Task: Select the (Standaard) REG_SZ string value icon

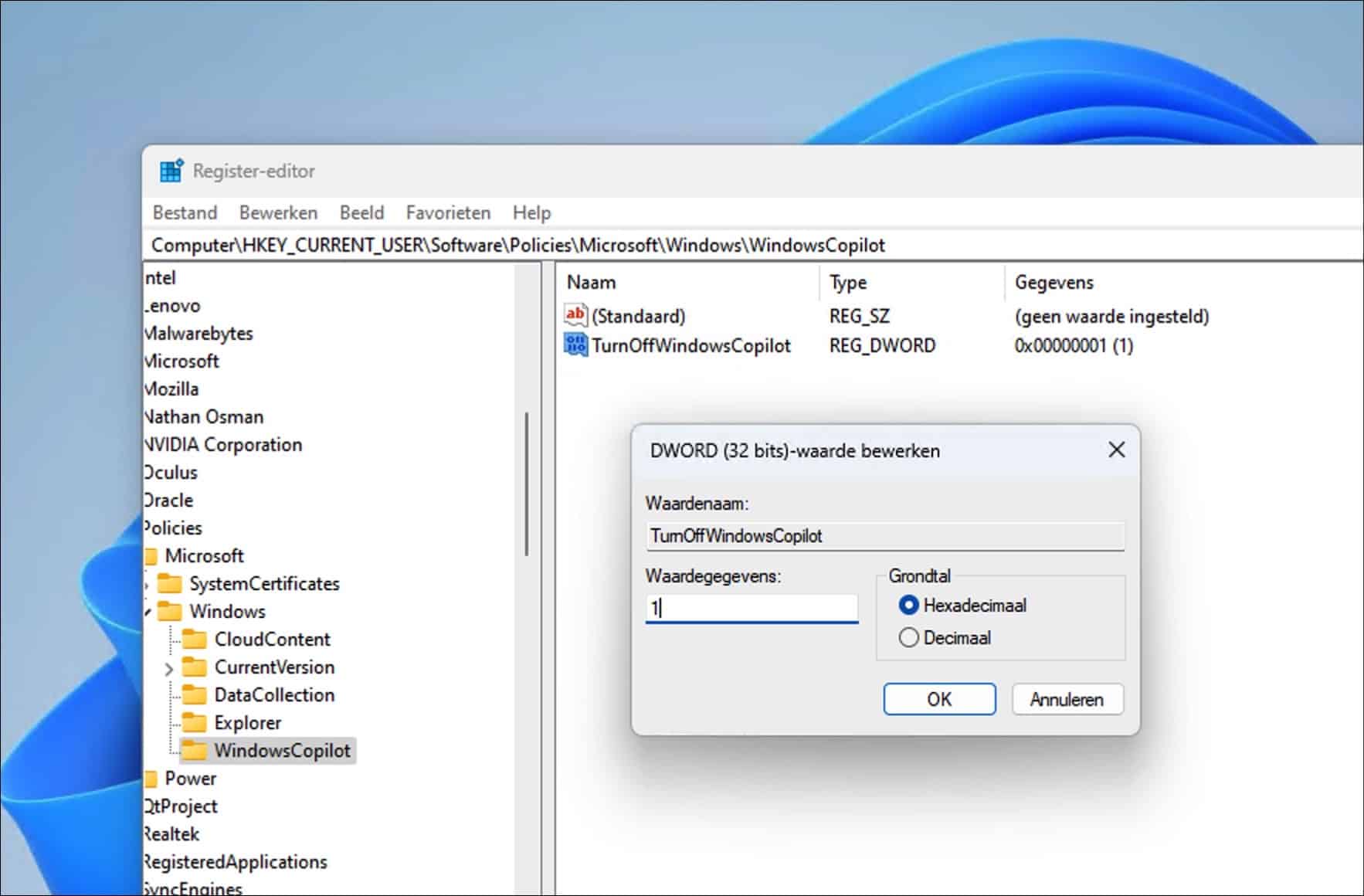Action: [x=575, y=315]
